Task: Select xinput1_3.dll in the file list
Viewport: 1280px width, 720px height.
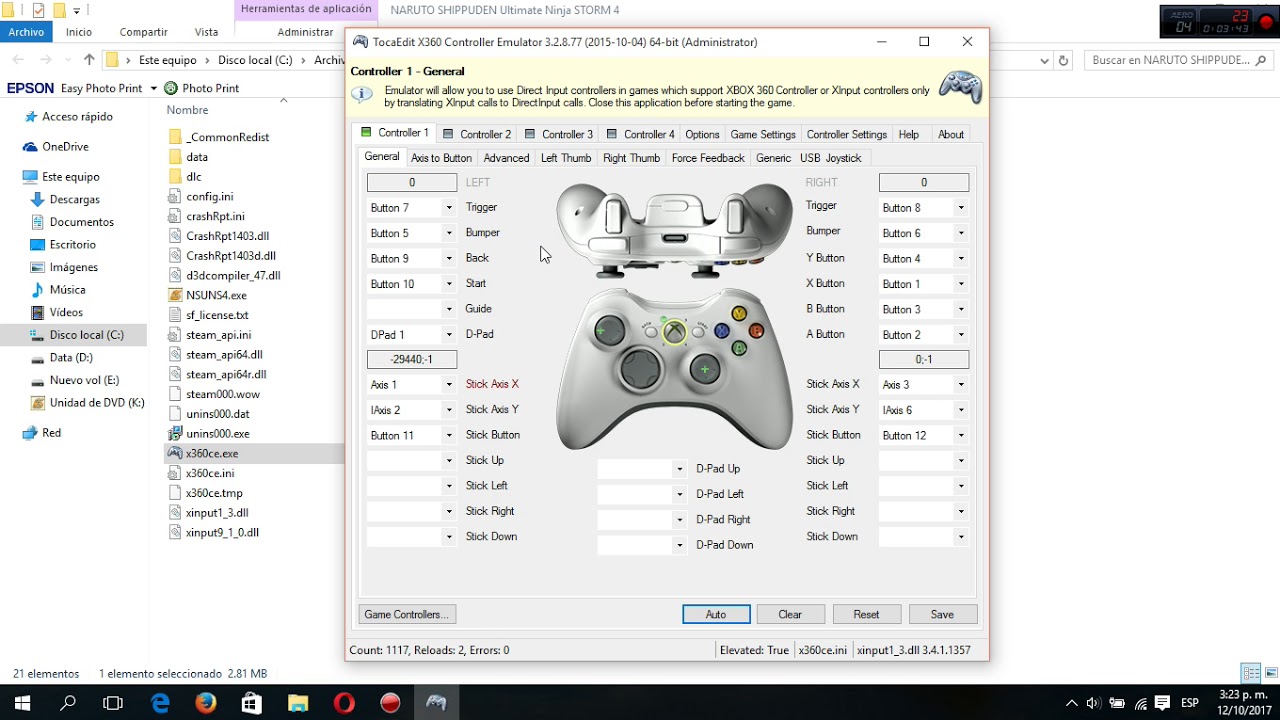Action: click(217, 512)
